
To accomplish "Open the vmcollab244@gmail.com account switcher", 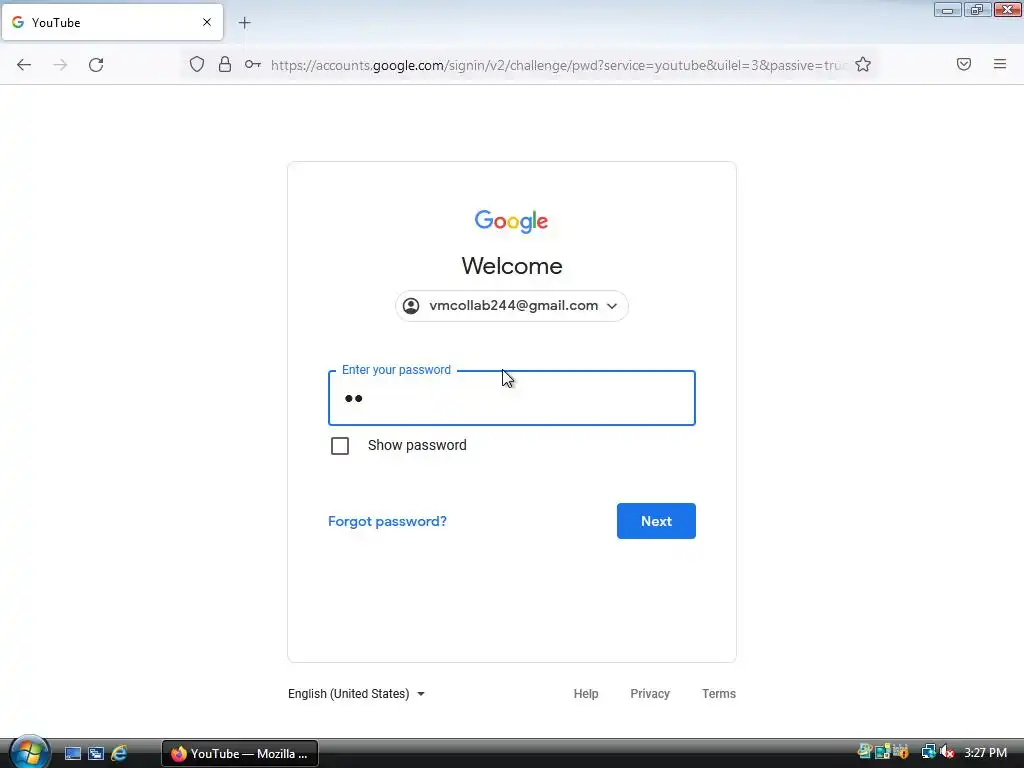I will (511, 306).
